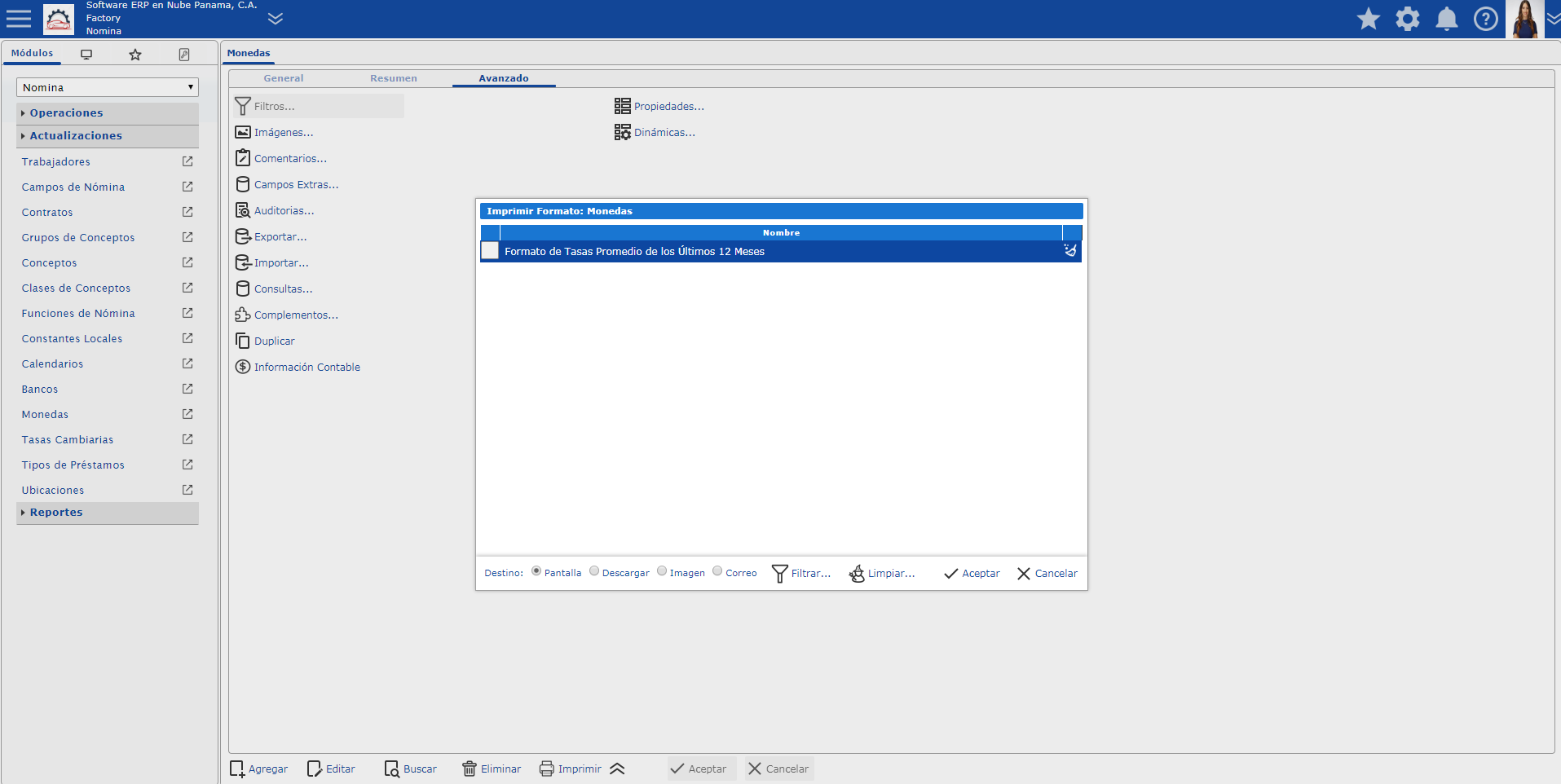Open Dinámicas option

[655, 133]
